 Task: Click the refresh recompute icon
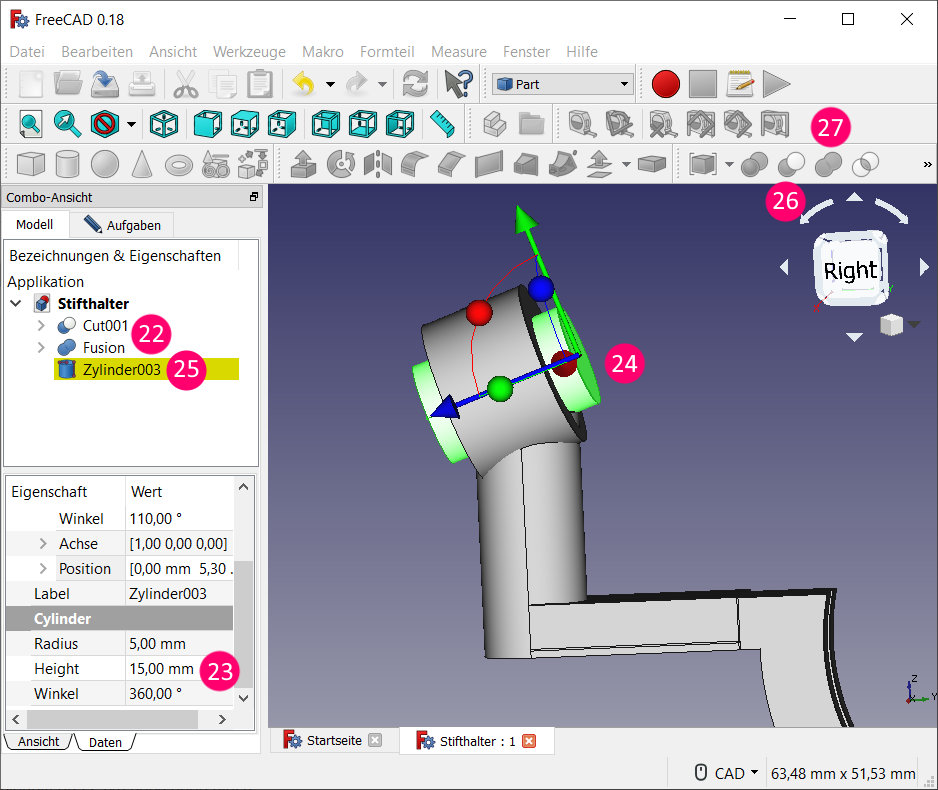pyautogui.click(x=414, y=84)
